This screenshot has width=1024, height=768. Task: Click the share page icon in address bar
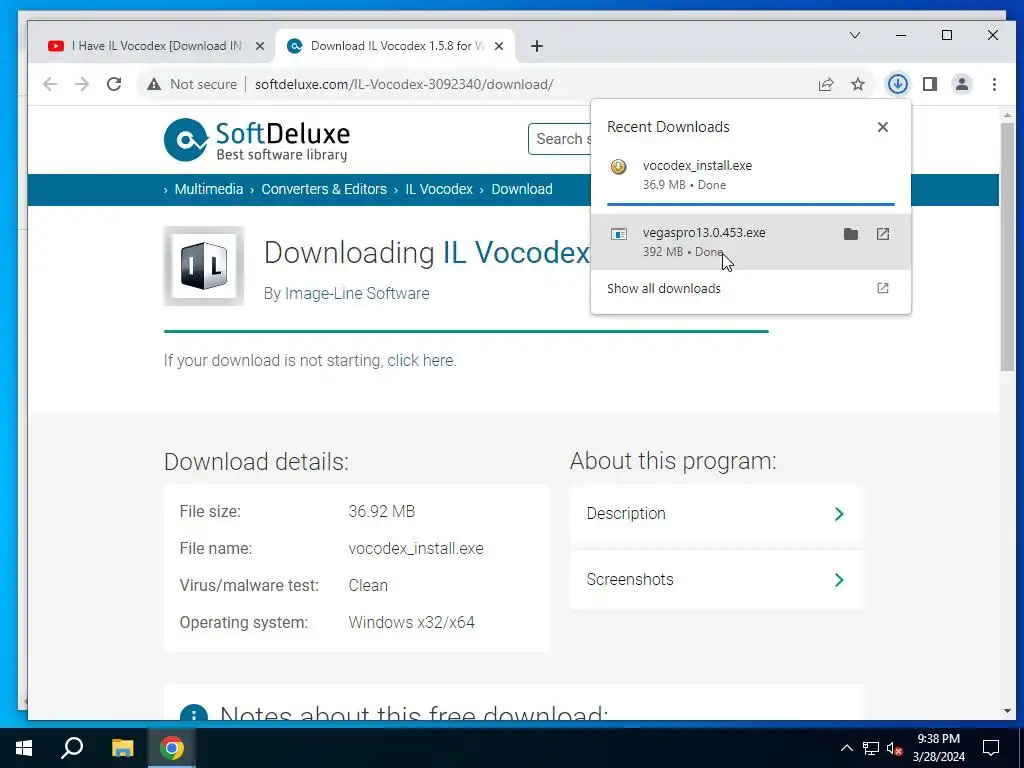point(825,84)
